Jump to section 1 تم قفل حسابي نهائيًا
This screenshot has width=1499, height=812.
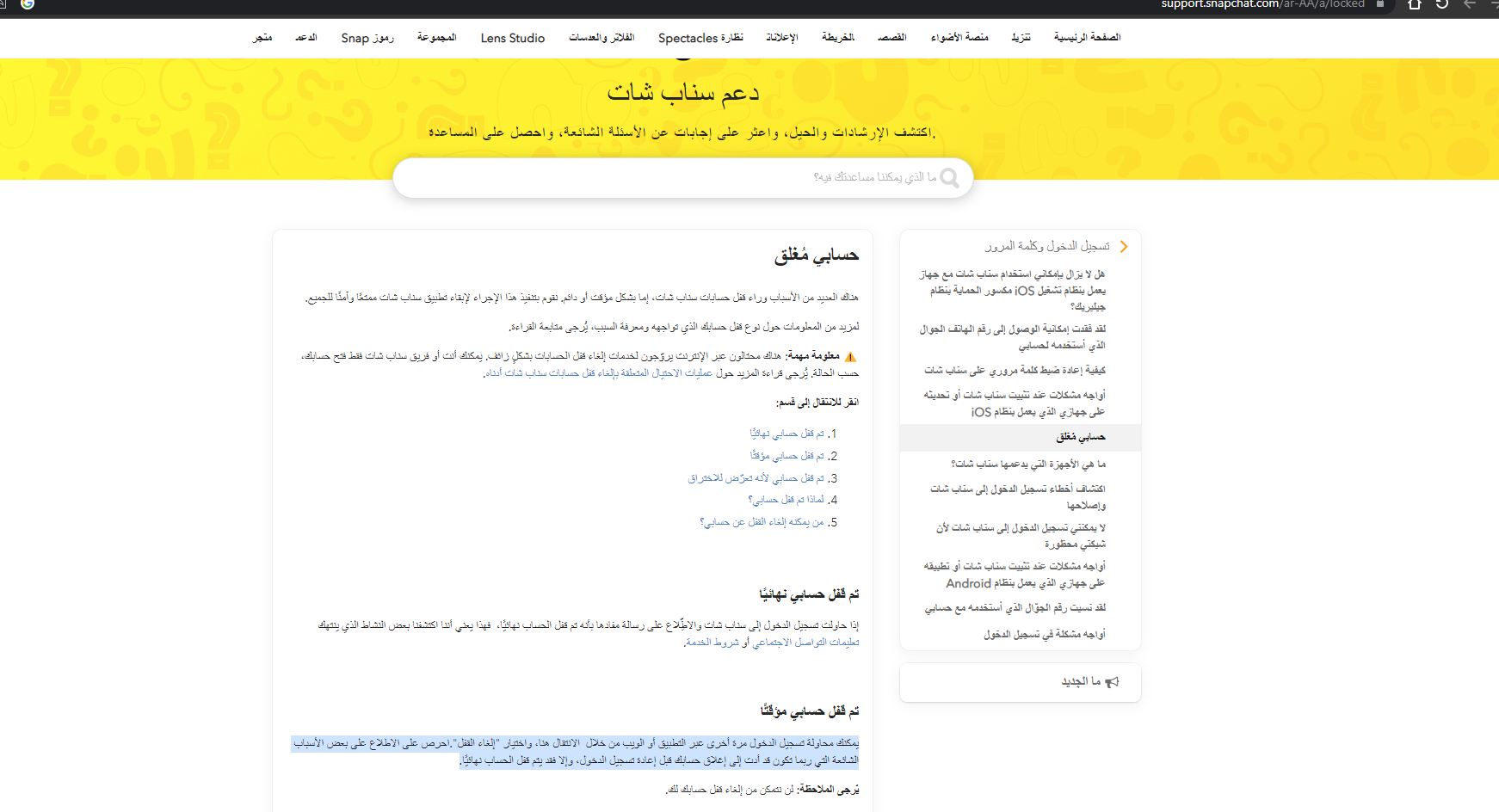(x=787, y=434)
